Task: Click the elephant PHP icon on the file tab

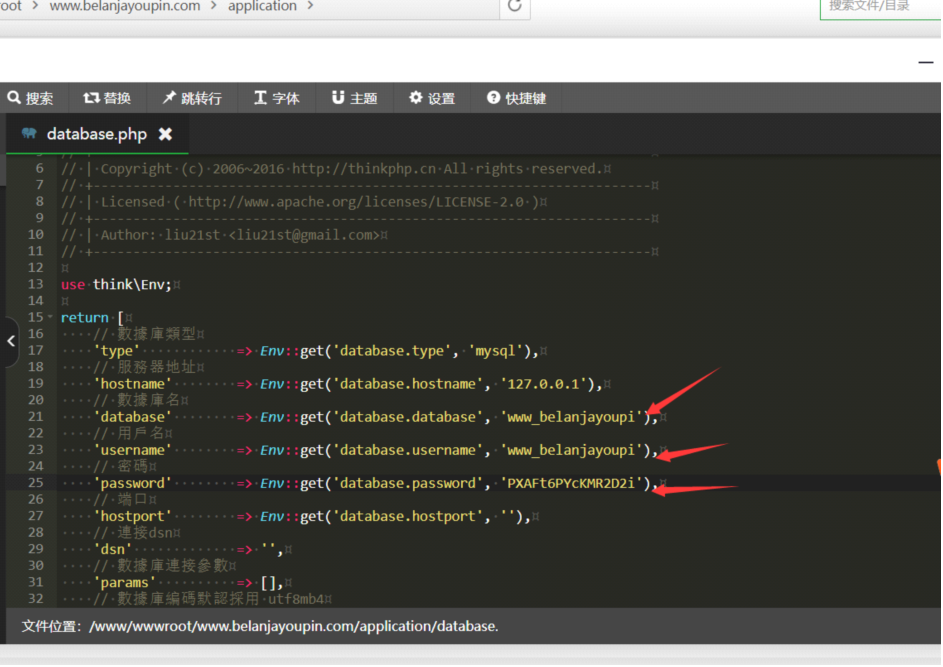Action: point(29,133)
